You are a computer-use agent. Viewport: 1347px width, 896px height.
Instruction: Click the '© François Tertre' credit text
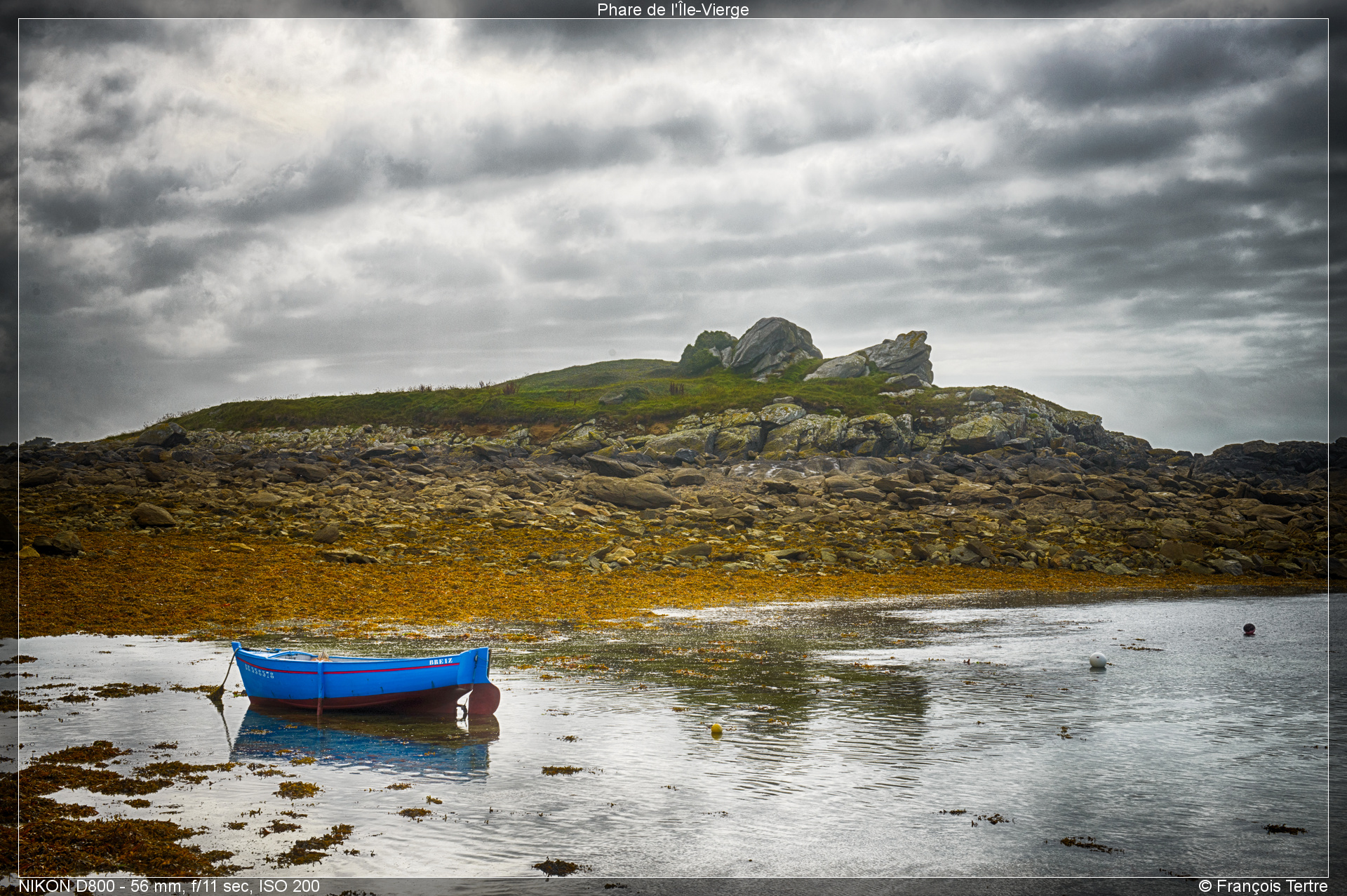click(1263, 886)
